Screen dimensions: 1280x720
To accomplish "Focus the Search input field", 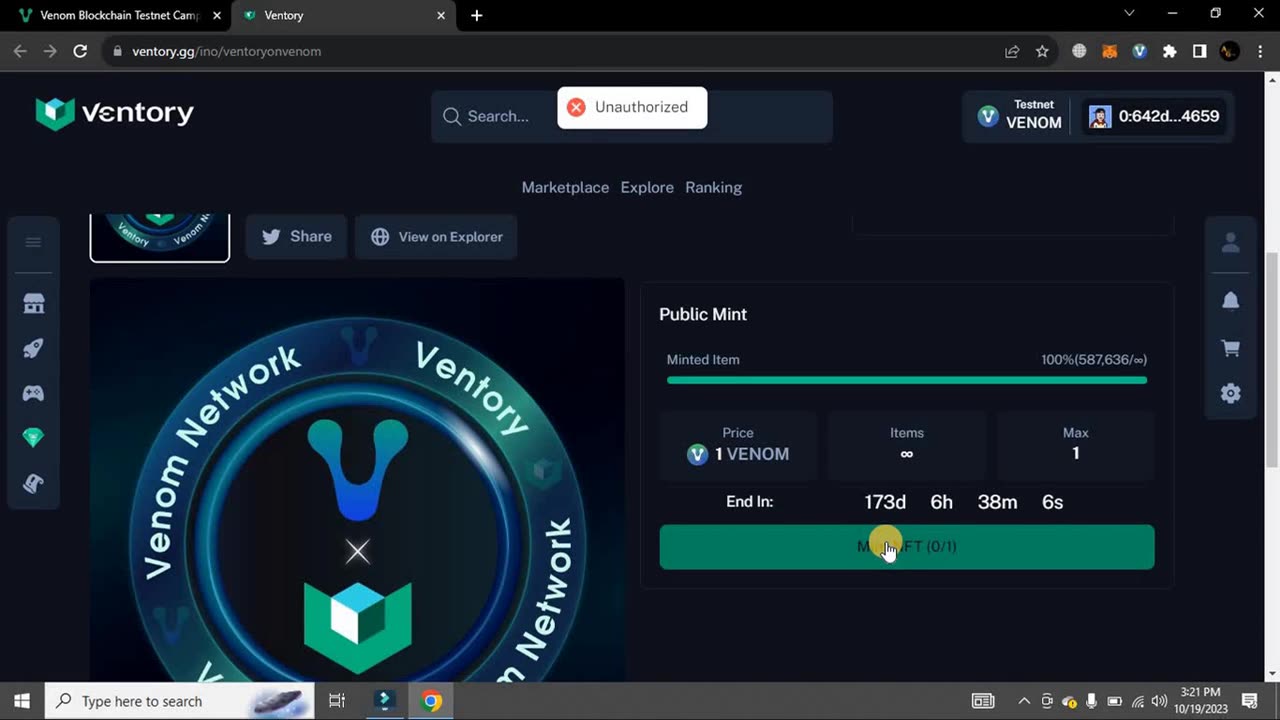I will pyautogui.click(x=631, y=116).
